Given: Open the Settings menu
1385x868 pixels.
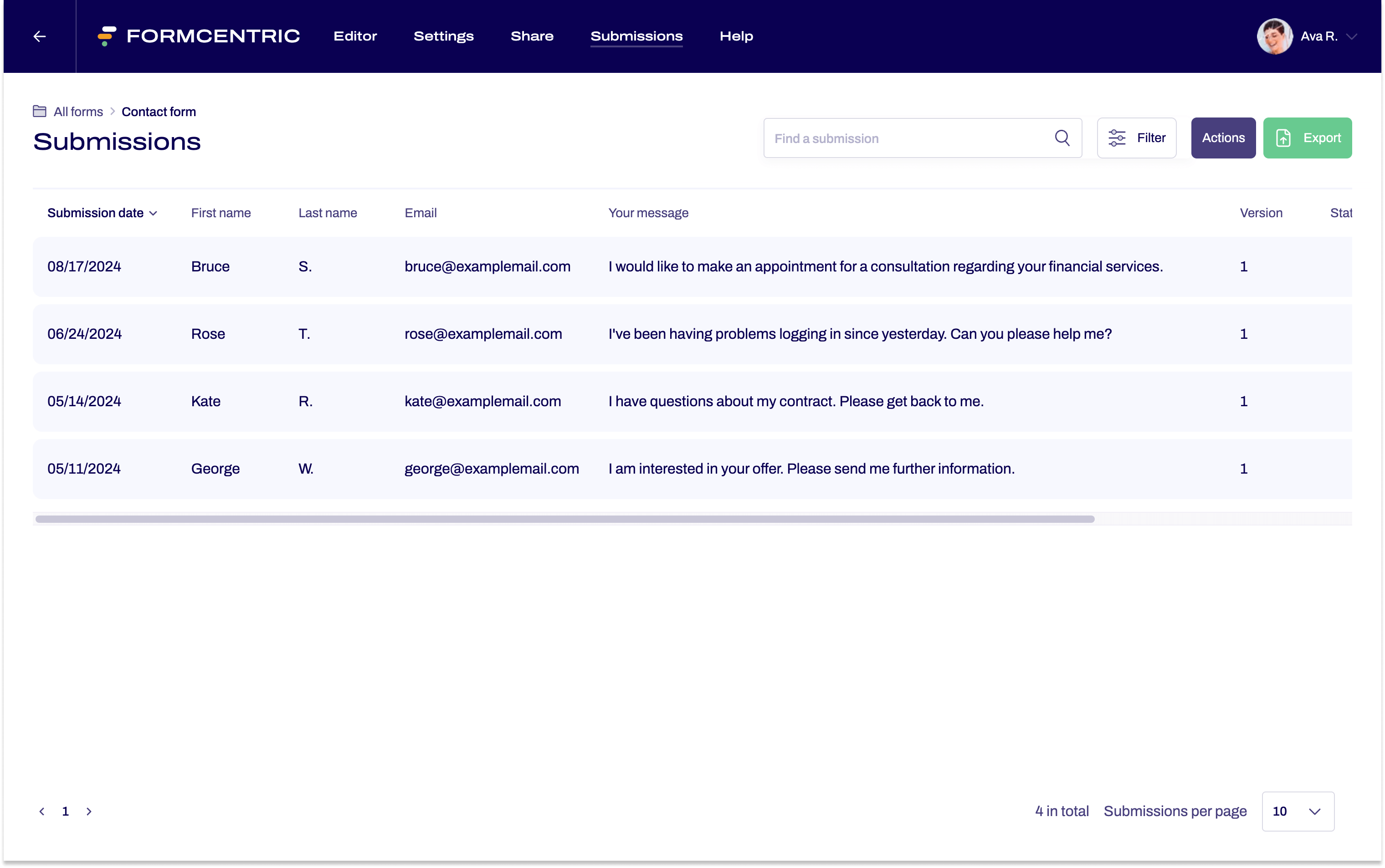Looking at the screenshot, I should [443, 36].
